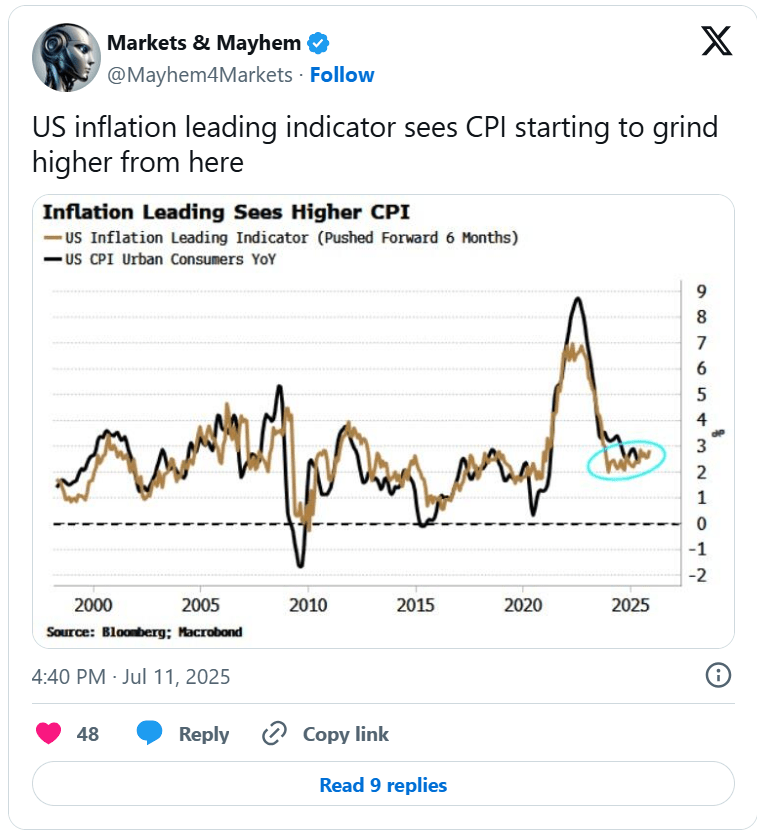Click the Copy link text
This screenshot has height=830, width=757.
click(x=346, y=734)
